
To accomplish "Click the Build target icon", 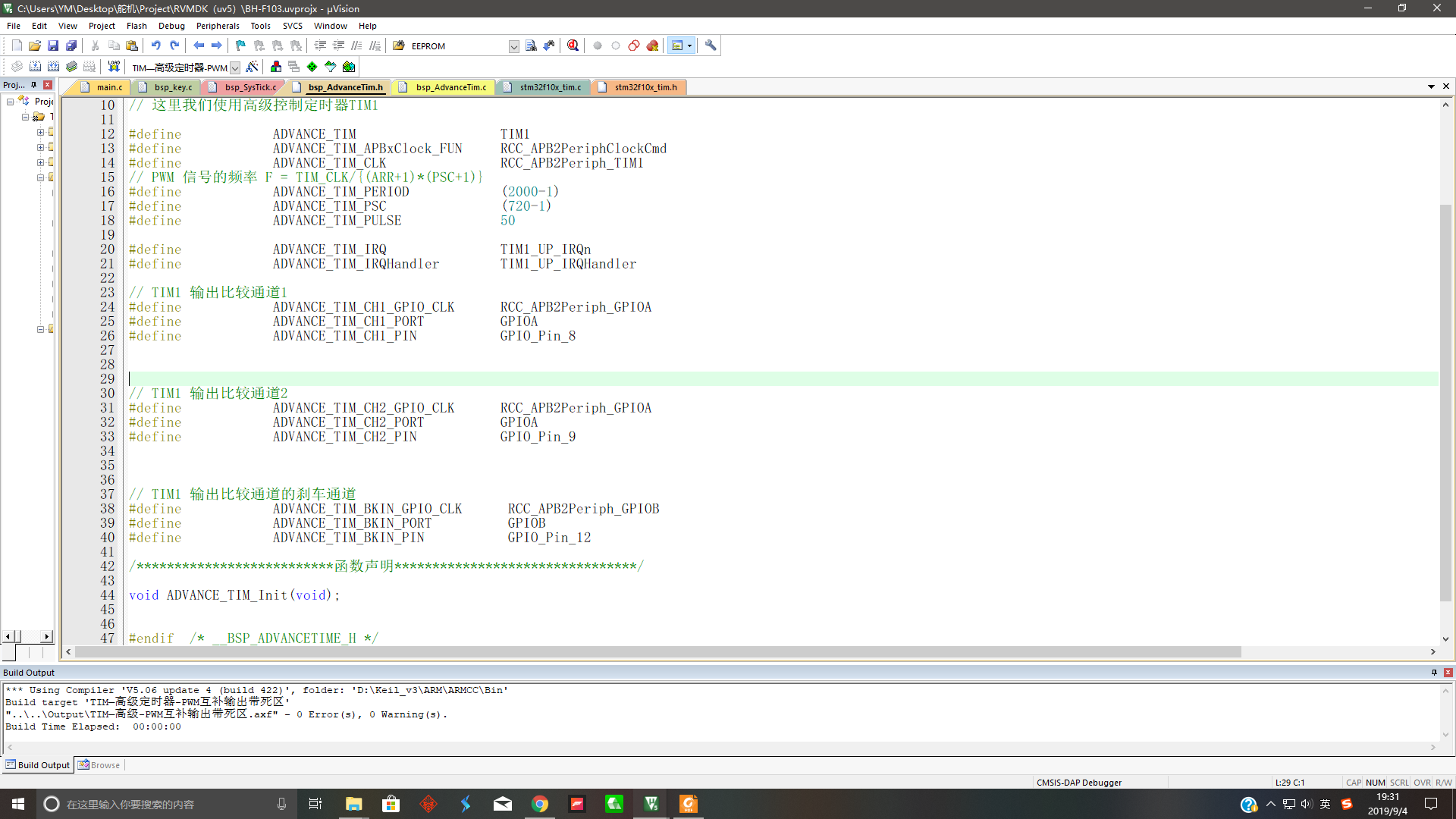I will click(x=35, y=67).
